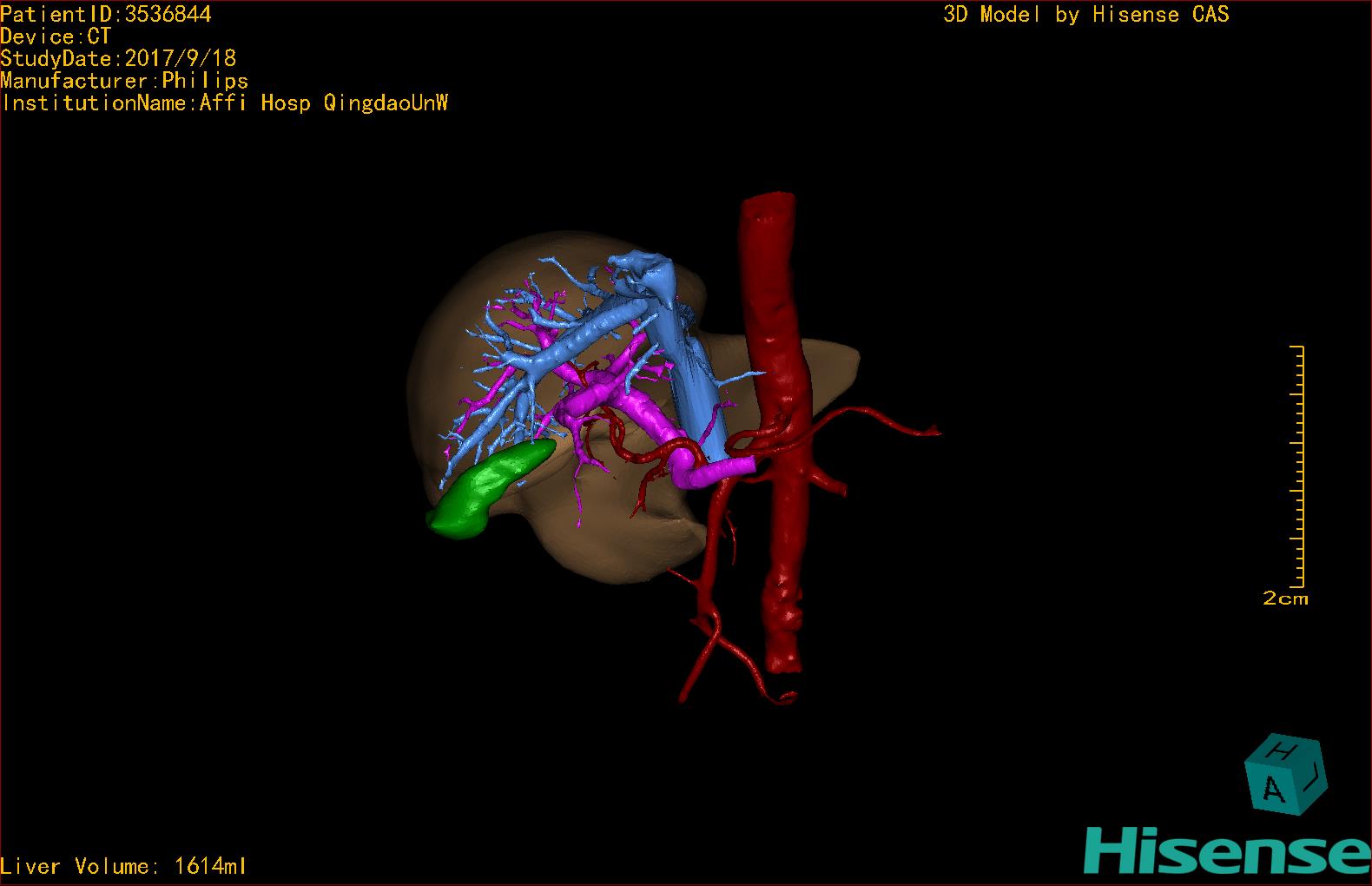Click the 3D orientation cube

[x=1284, y=776]
